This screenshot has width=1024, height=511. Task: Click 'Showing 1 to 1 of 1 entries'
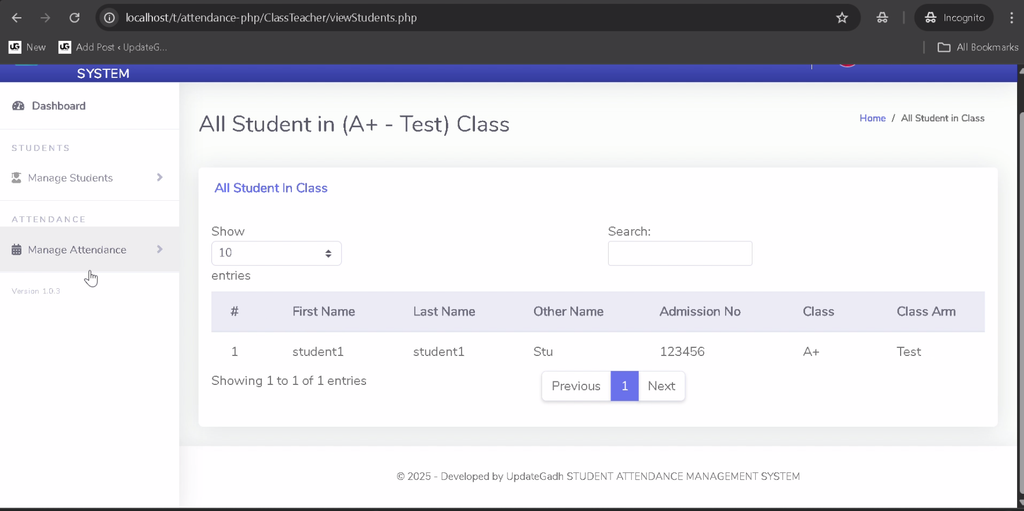289,380
